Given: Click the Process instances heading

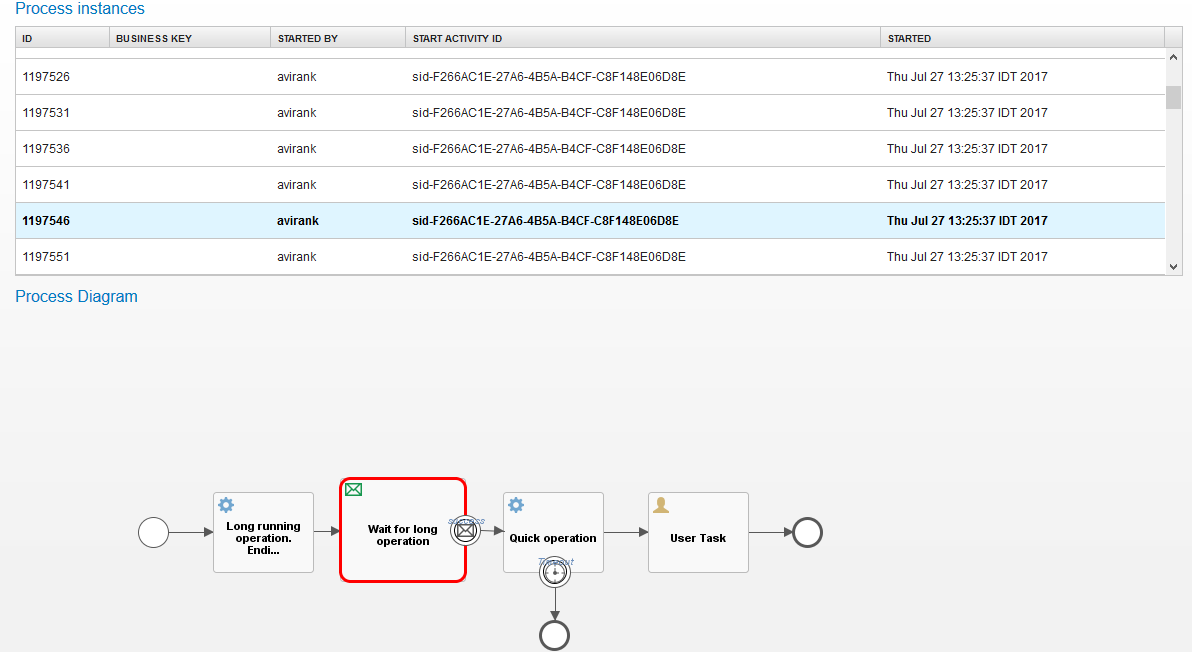Looking at the screenshot, I should click(80, 8).
